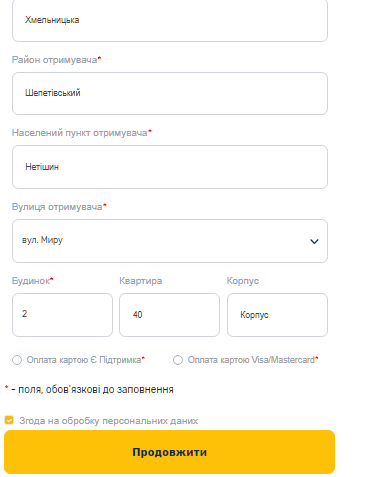Select the Є Підтримка card payment radio
Viewport: 366px width, 477px height.
[17, 360]
